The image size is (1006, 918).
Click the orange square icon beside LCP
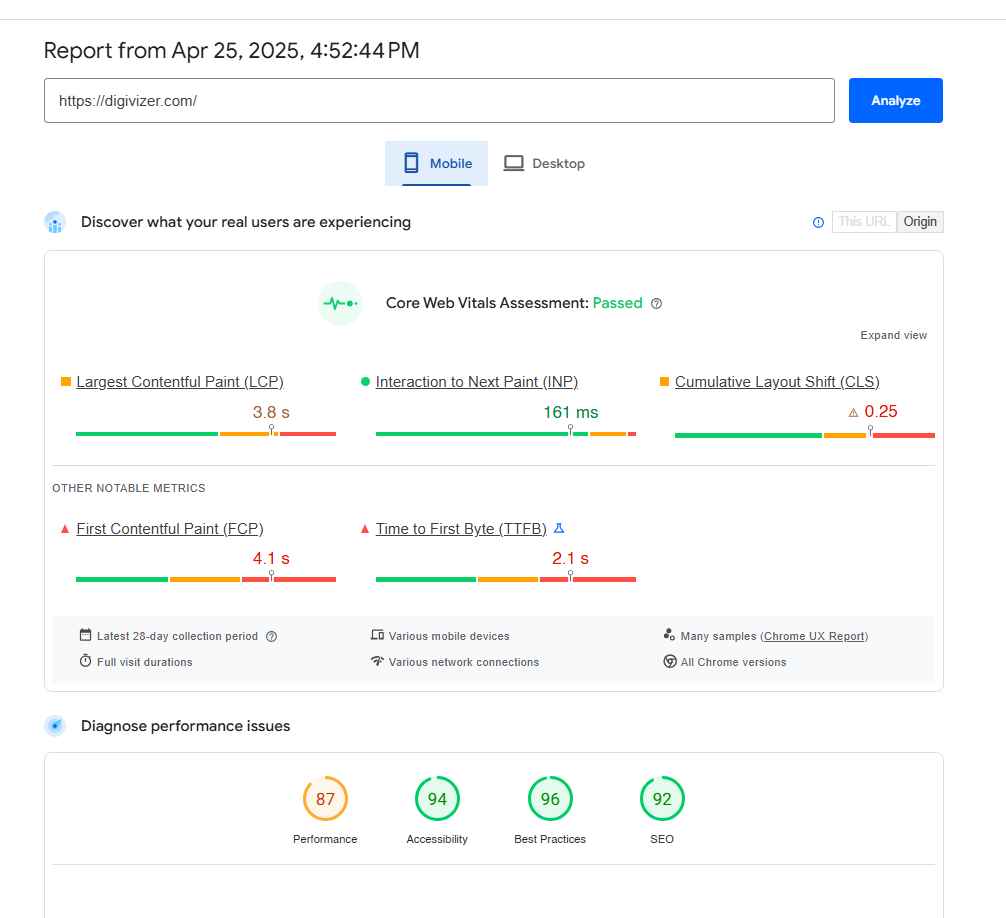[x=65, y=382]
